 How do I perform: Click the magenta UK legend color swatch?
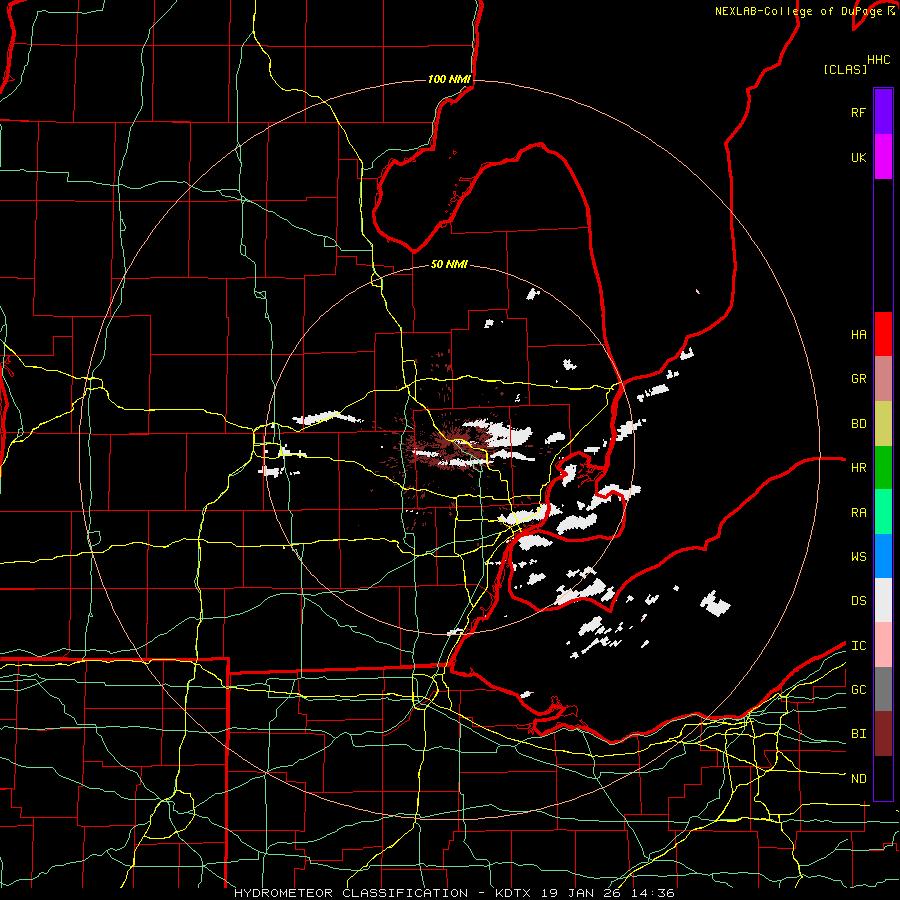(883, 157)
